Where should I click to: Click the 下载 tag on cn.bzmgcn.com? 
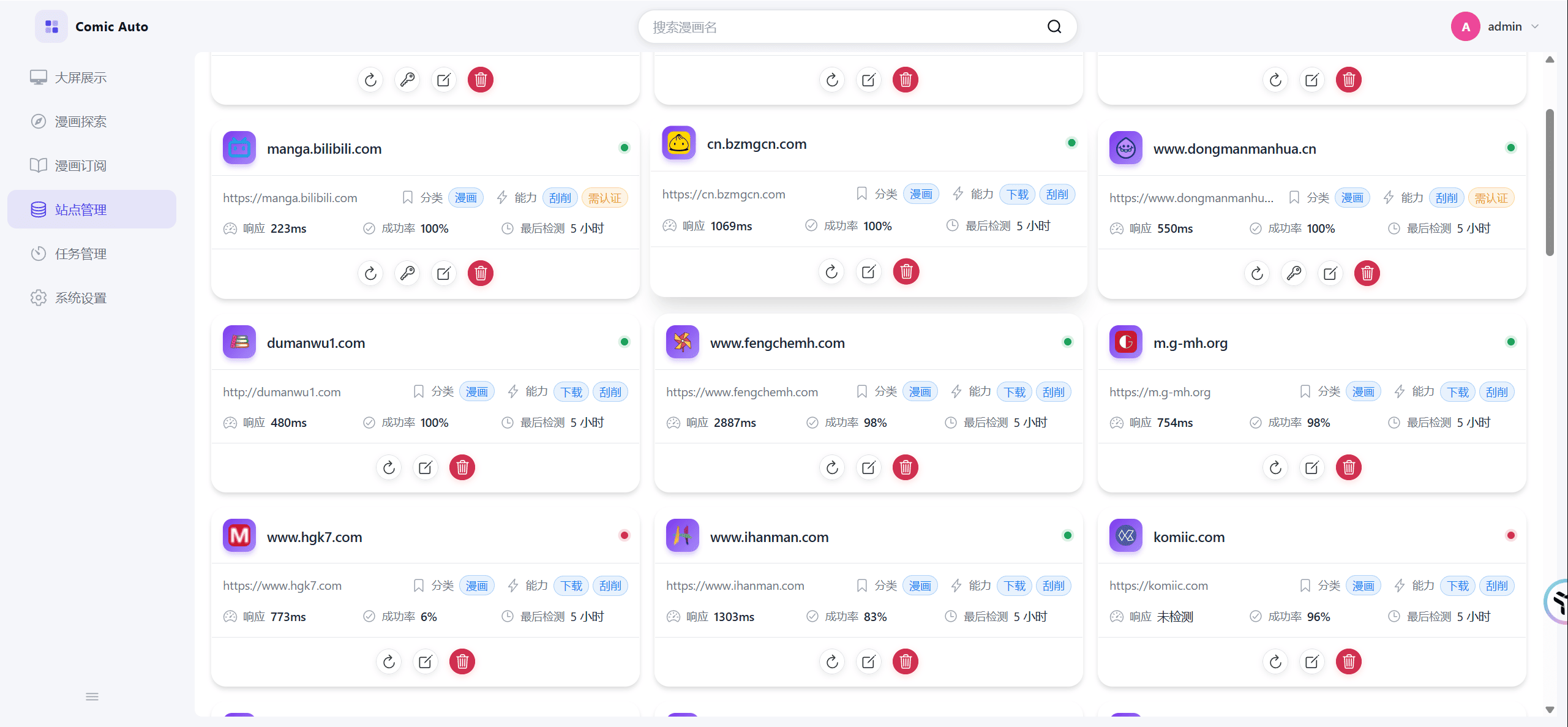click(1018, 194)
